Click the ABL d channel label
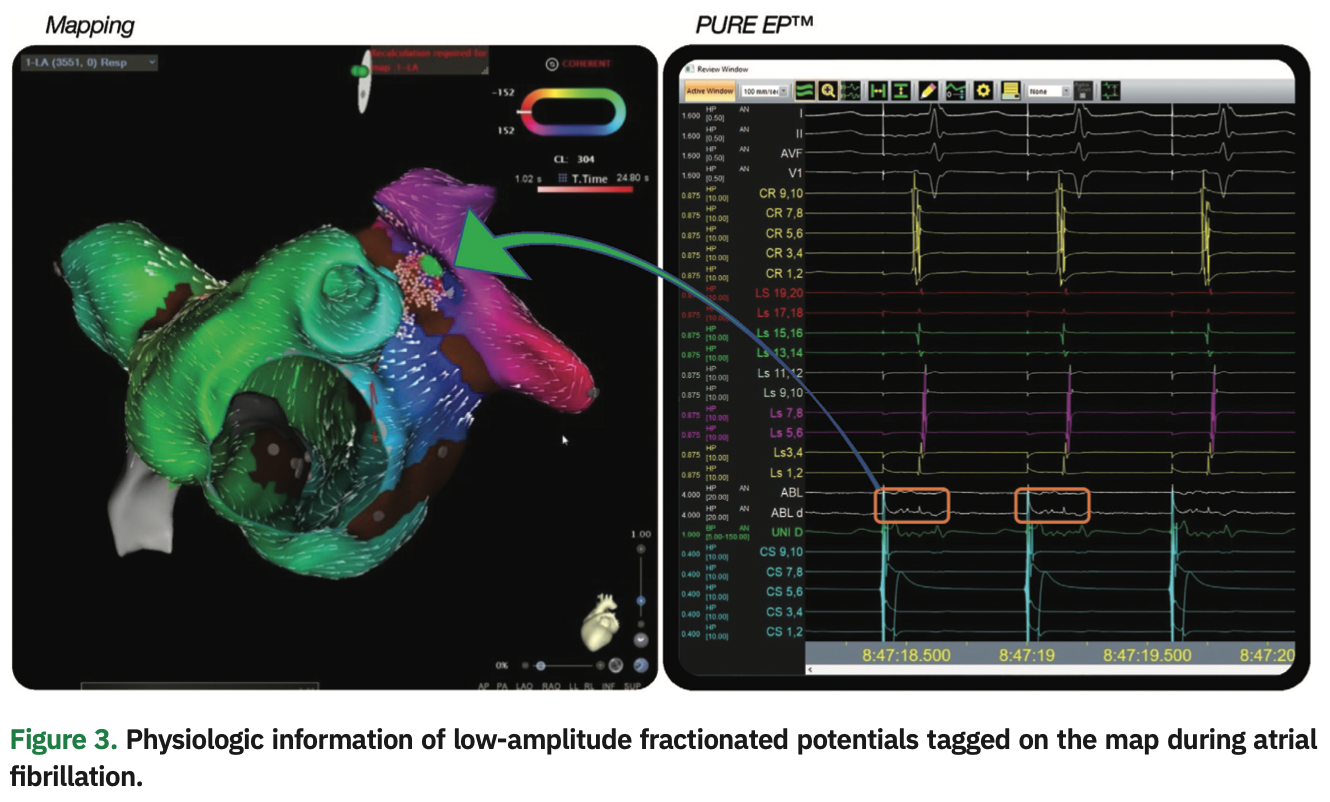 pyautogui.click(x=785, y=512)
